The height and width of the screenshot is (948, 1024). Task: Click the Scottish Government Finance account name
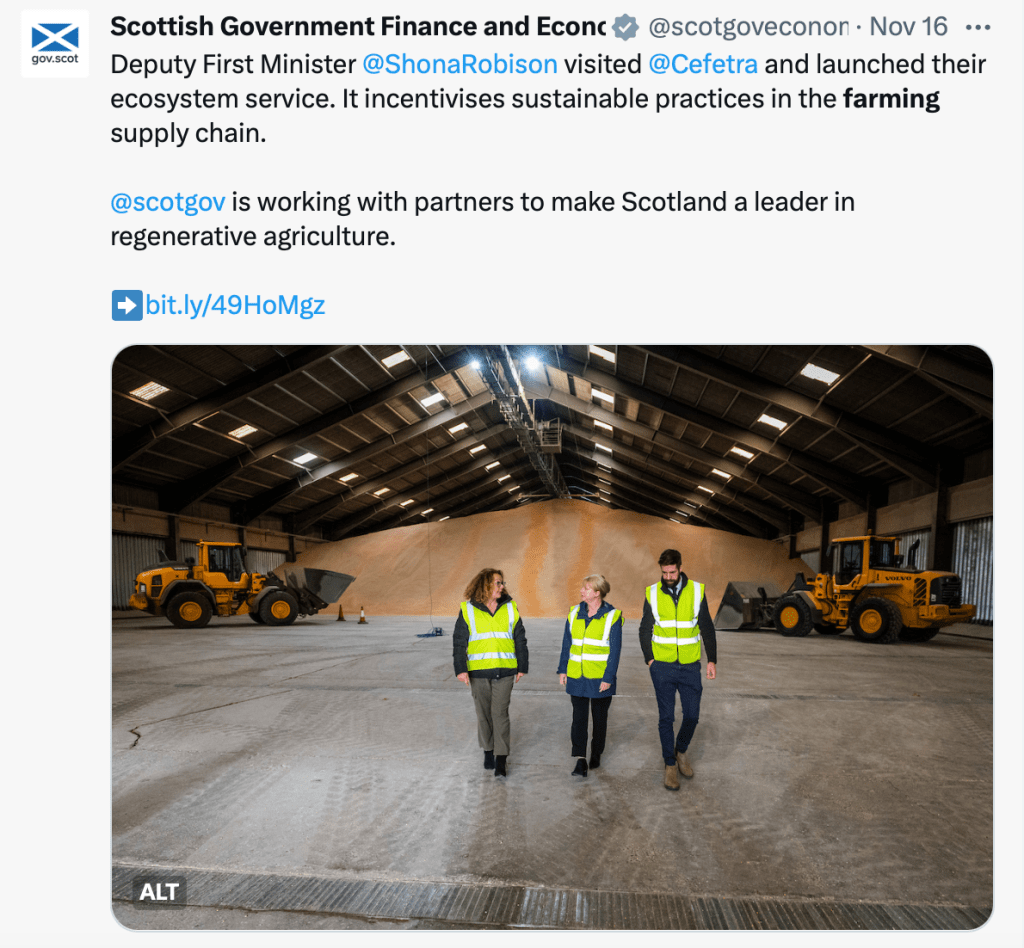pos(358,27)
